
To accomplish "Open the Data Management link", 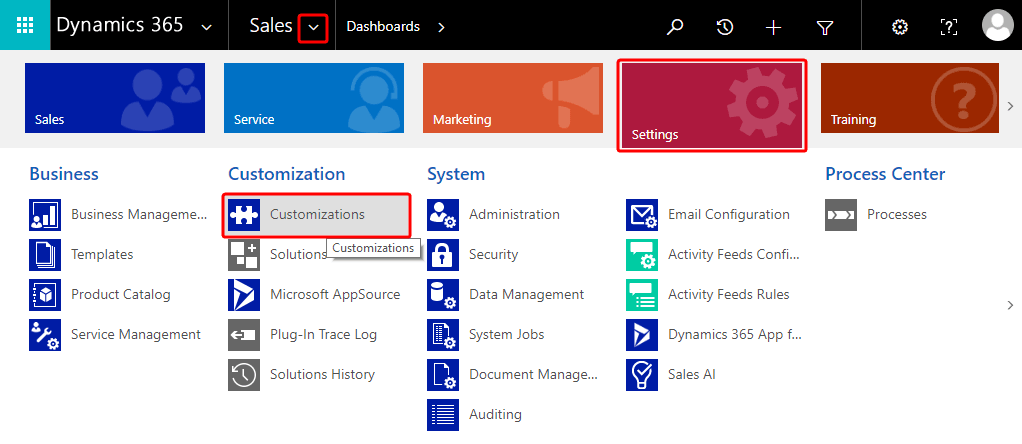I will (527, 295).
